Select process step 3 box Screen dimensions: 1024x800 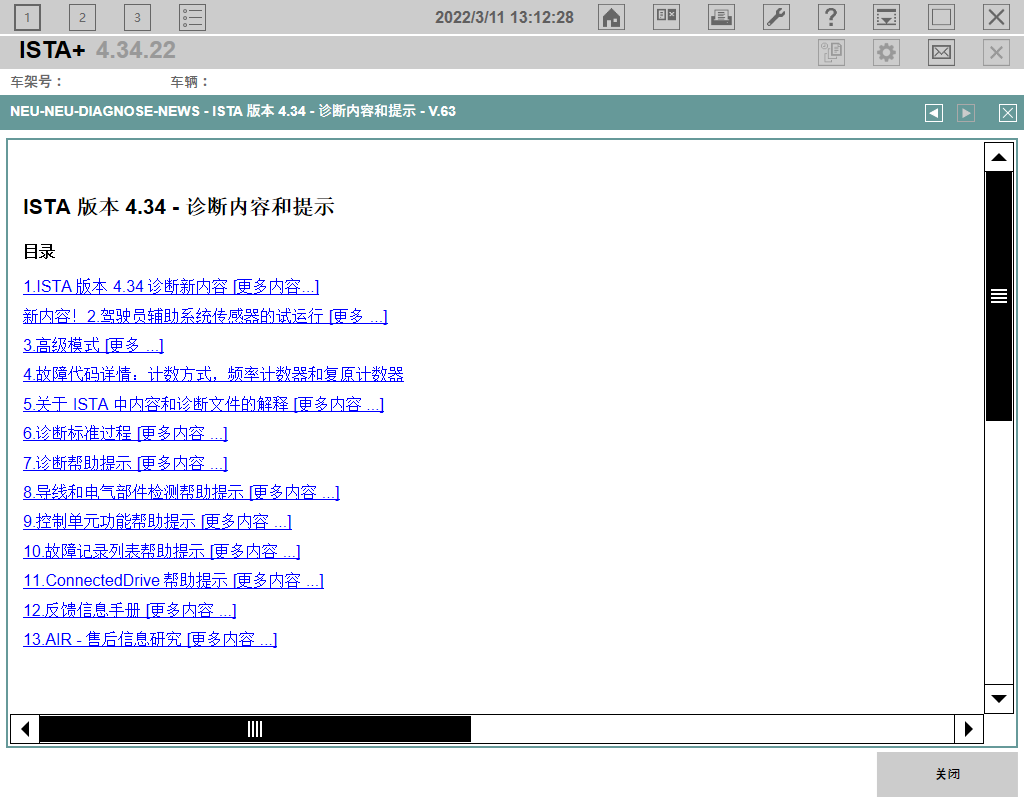point(137,18)
